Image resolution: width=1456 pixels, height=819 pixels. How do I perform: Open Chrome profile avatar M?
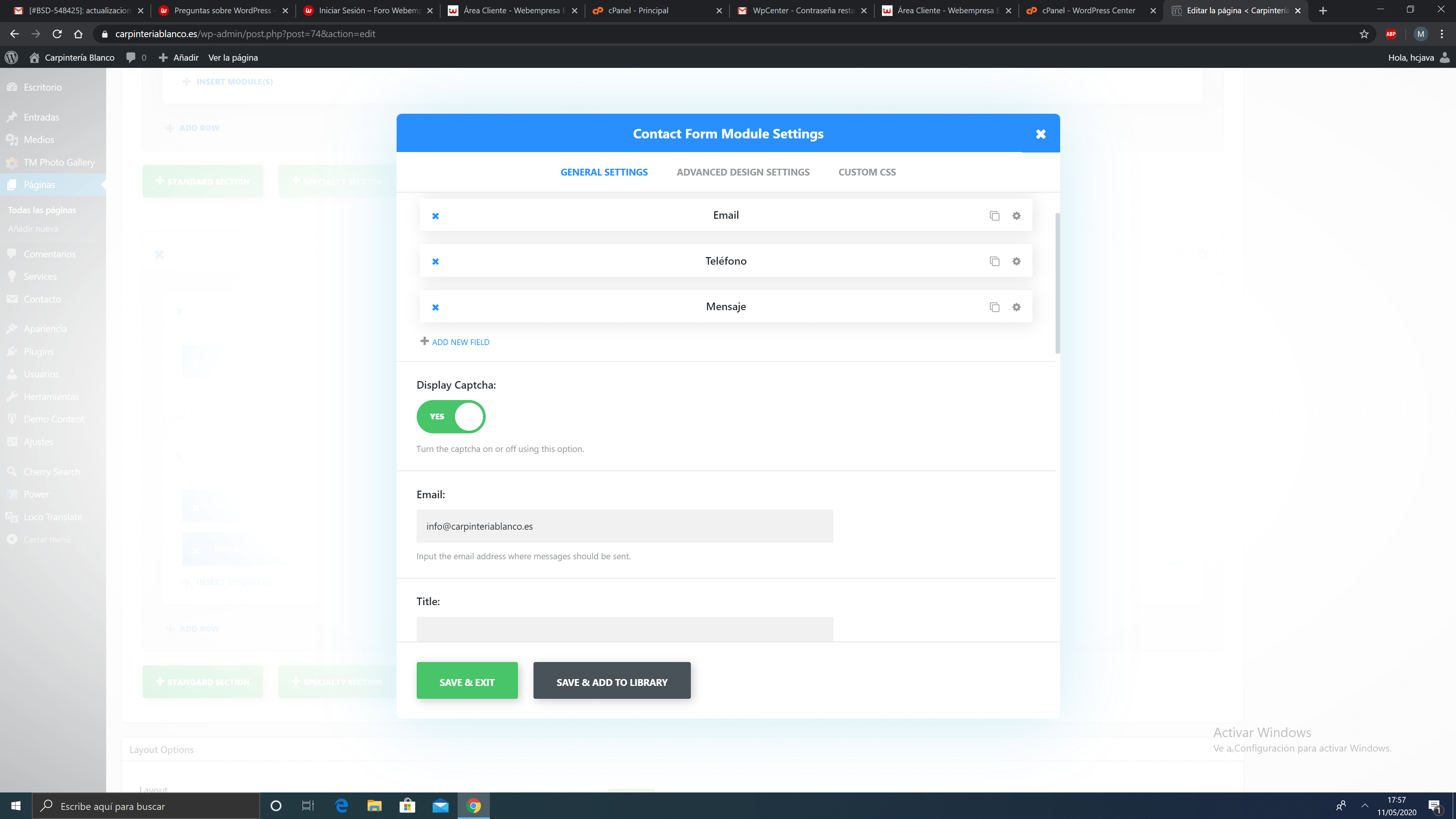tap(1420, 34)
